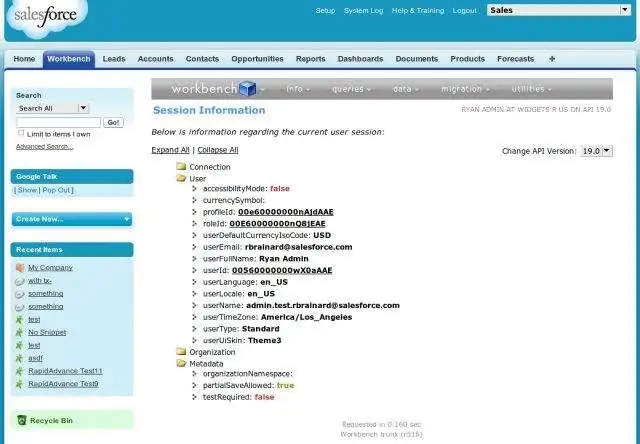Screen dimensions: 640x444
Task: Go to the Contacts tab
Action: tap(202, 59)
